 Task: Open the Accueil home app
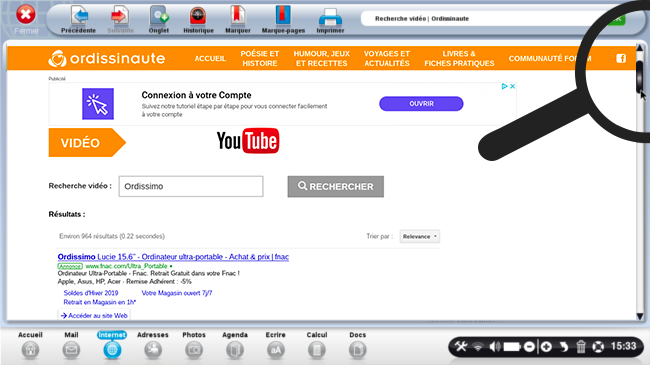point(30,345)
